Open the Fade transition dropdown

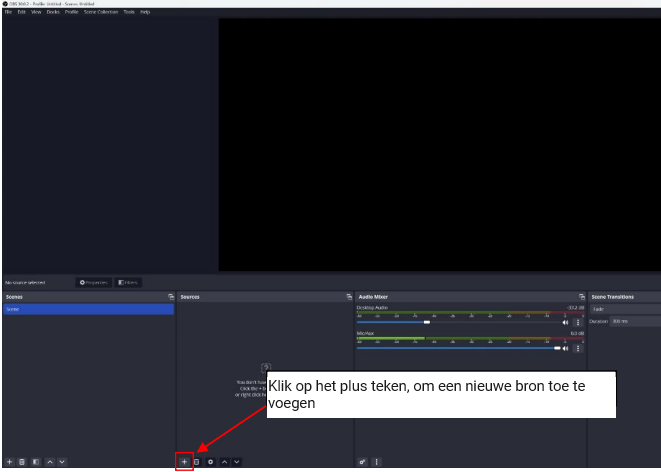(x=626, y=309)
